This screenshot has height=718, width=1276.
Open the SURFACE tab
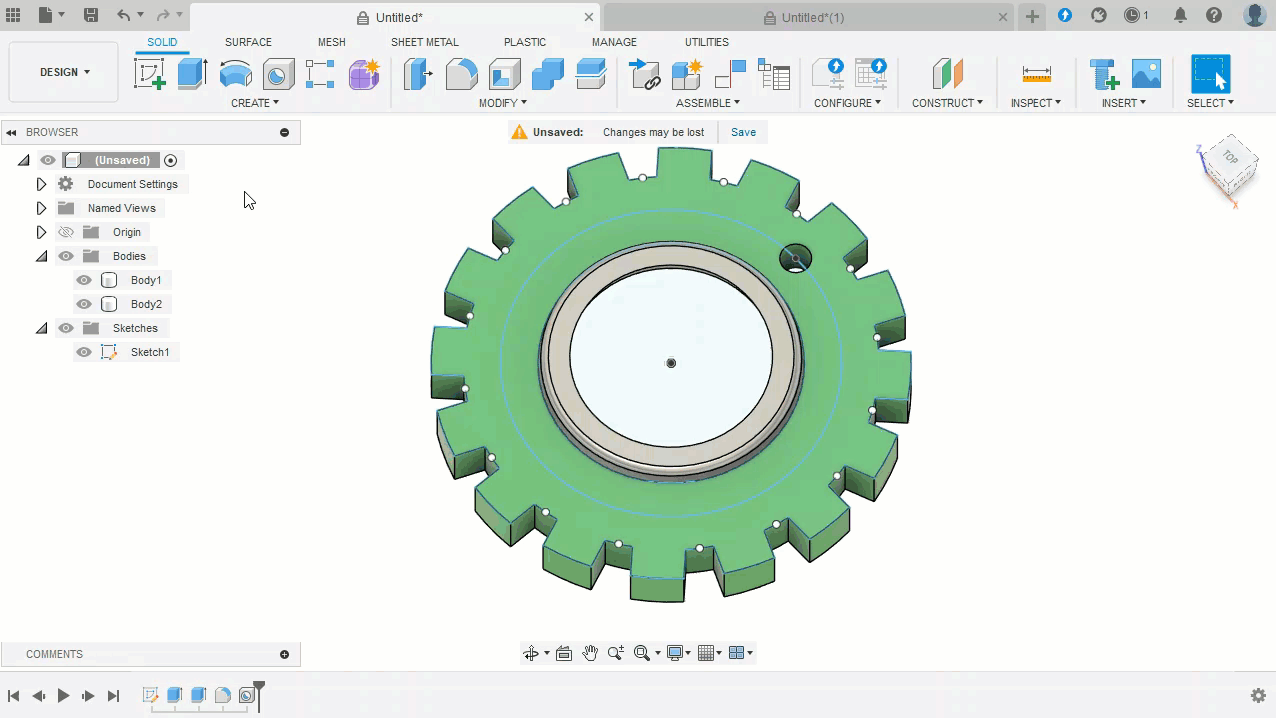248,42
